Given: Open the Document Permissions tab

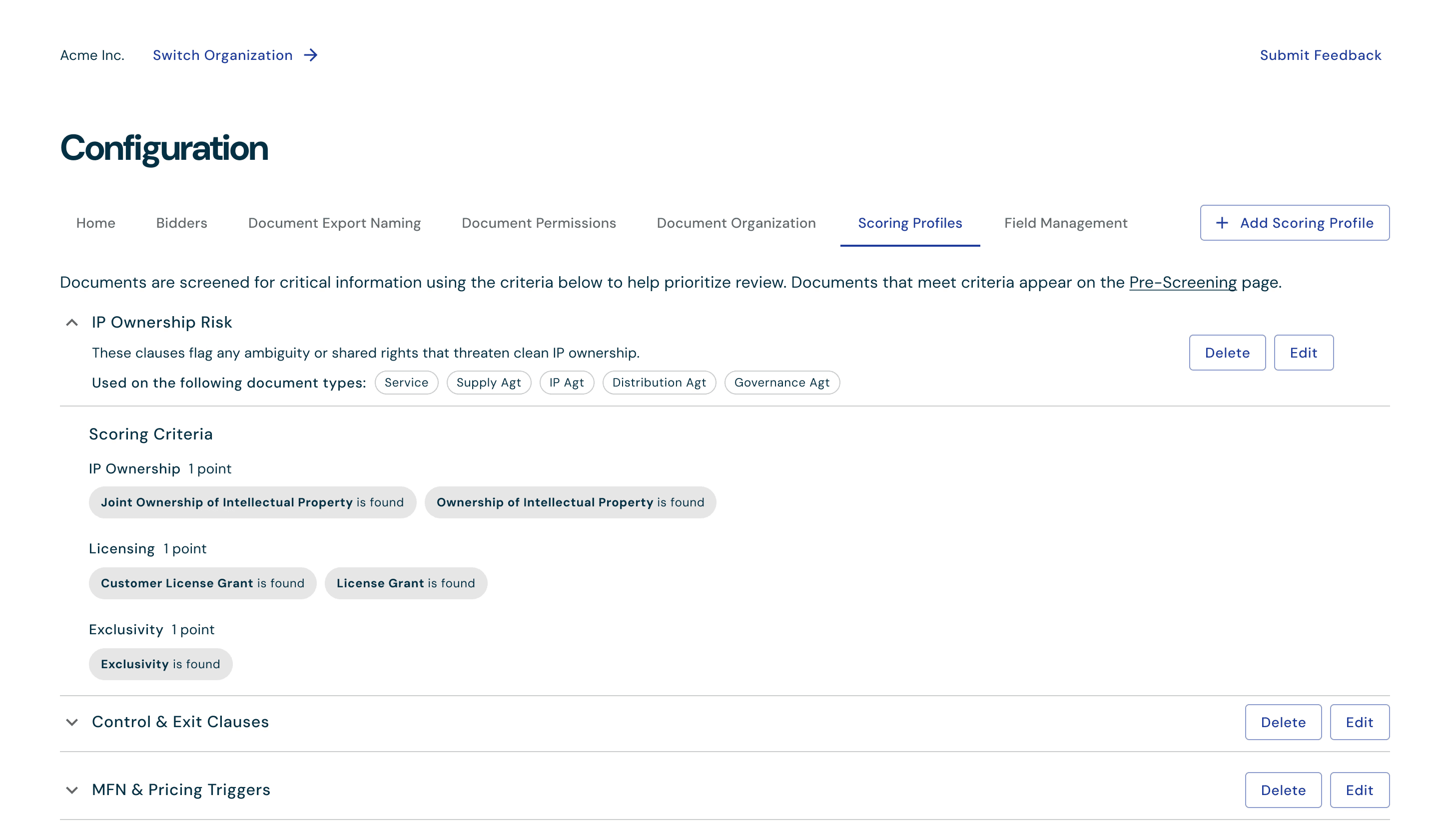Looking at the screenshot, I should click(539, 223).
